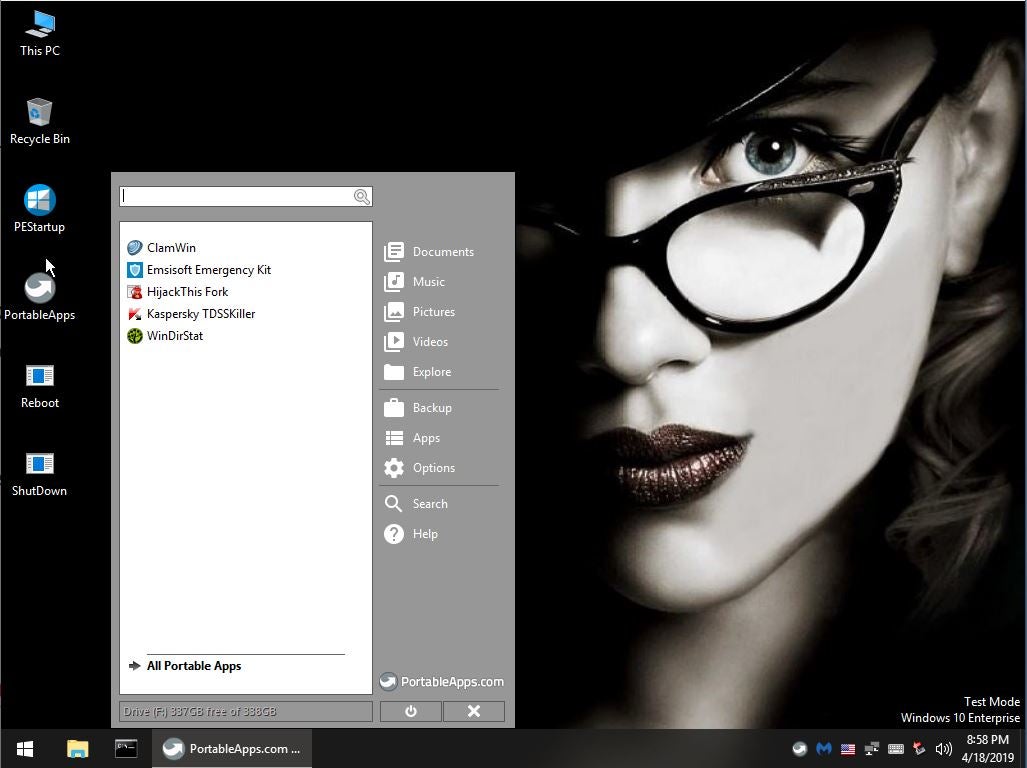Screen dimensions: 1027x768
Task: Open the Documents folder shortcut
Action: click(443, 251)
